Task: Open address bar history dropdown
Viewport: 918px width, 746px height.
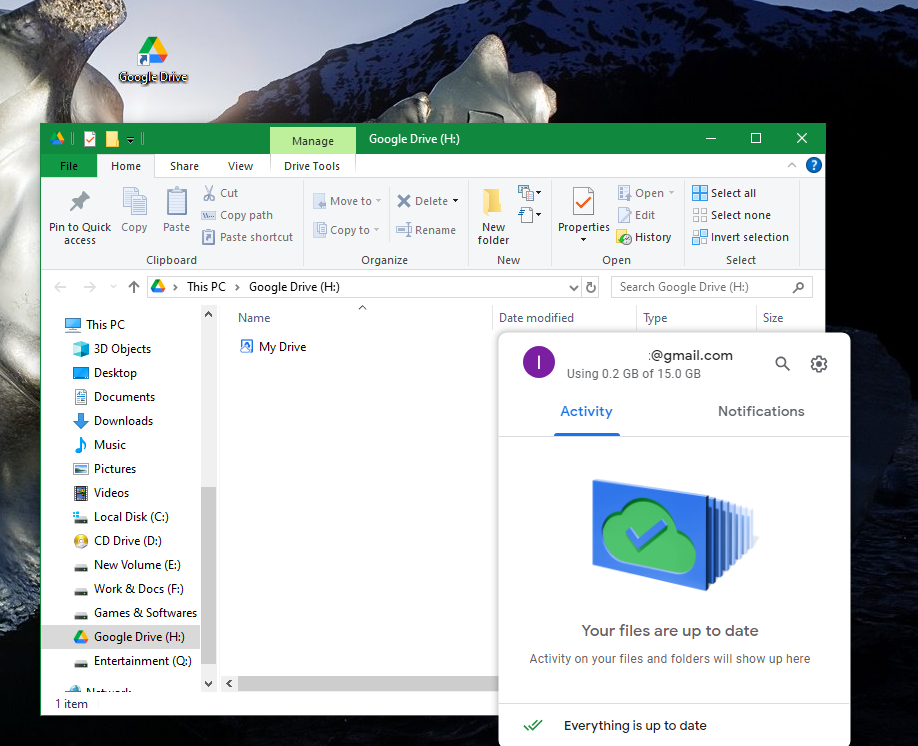Action: 574,287
